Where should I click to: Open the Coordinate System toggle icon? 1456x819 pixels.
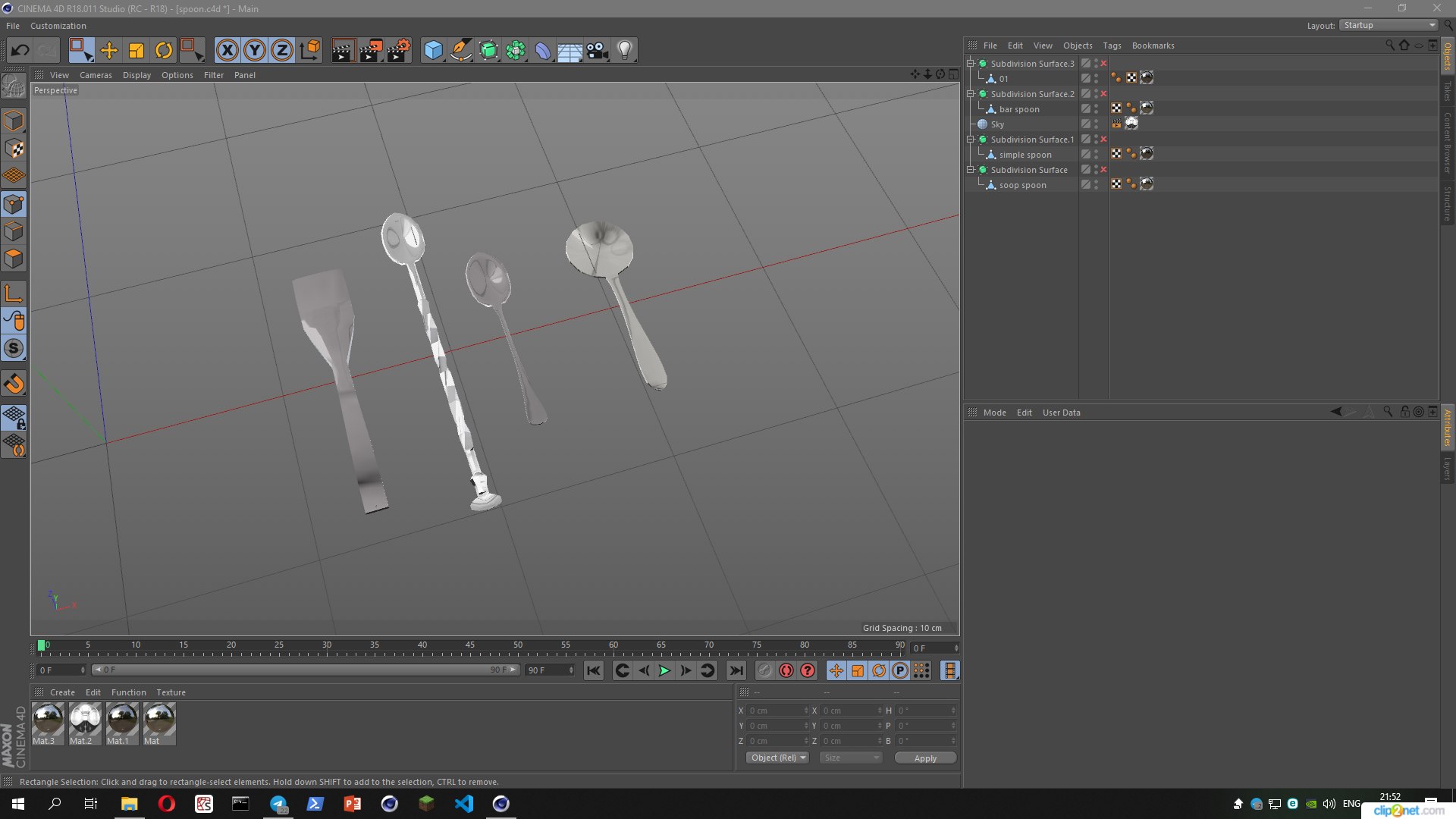(x=310, y=51)
